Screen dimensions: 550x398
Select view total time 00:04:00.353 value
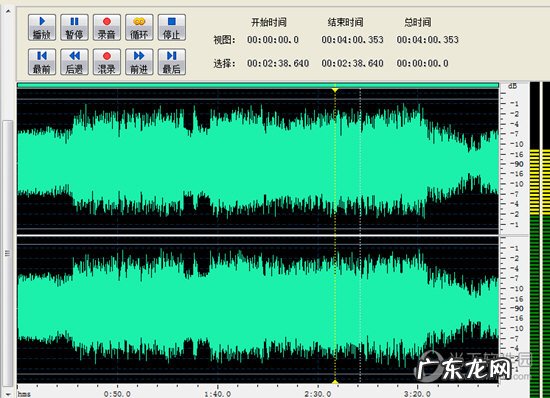pos(428,40)
